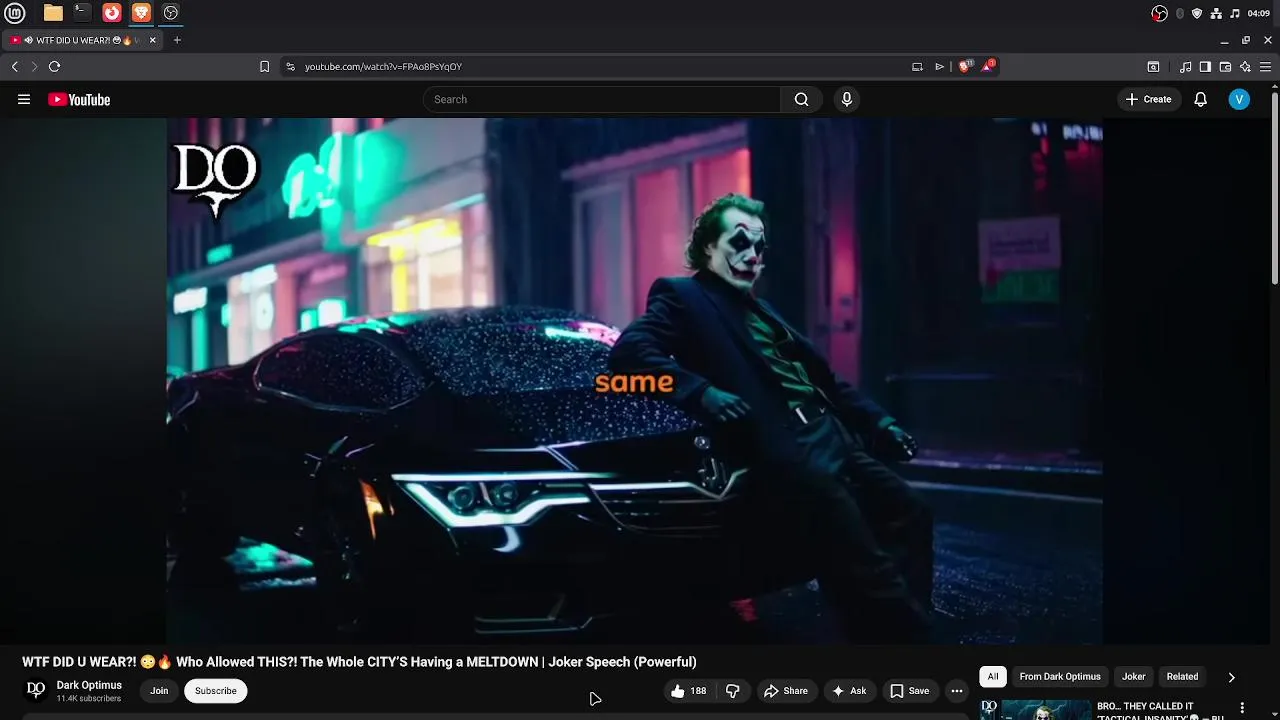Go forward to the next page

pyautogui.click(x=34, y=66)
